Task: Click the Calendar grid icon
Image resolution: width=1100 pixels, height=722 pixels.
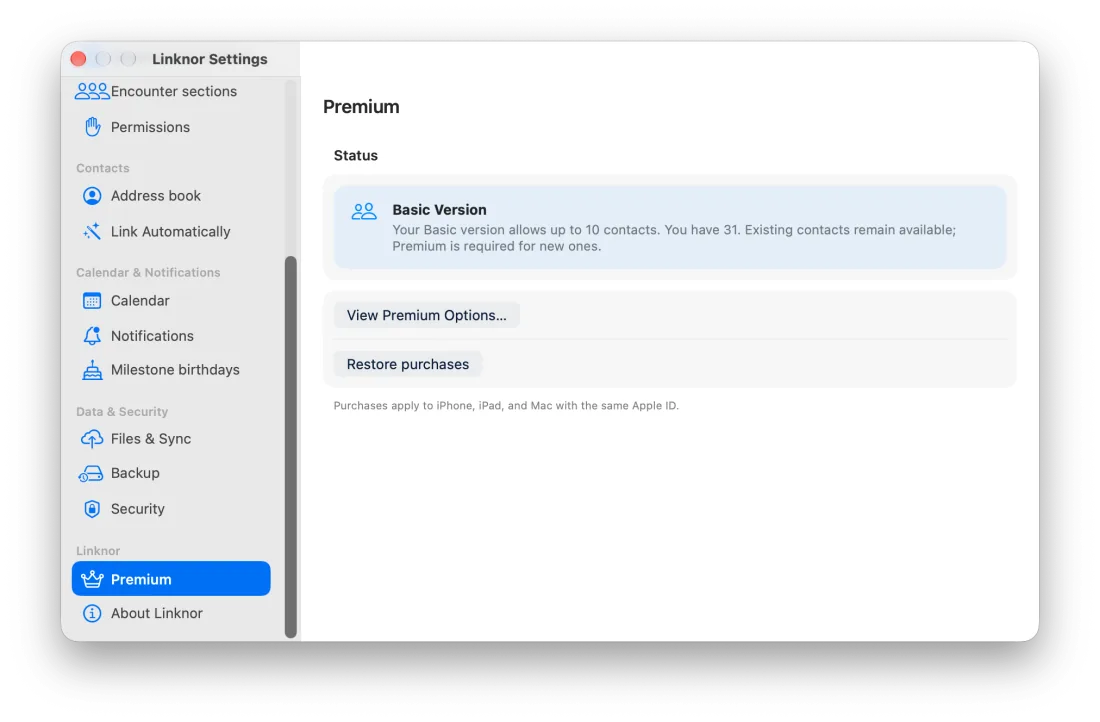Action: (x=92, y=301)
